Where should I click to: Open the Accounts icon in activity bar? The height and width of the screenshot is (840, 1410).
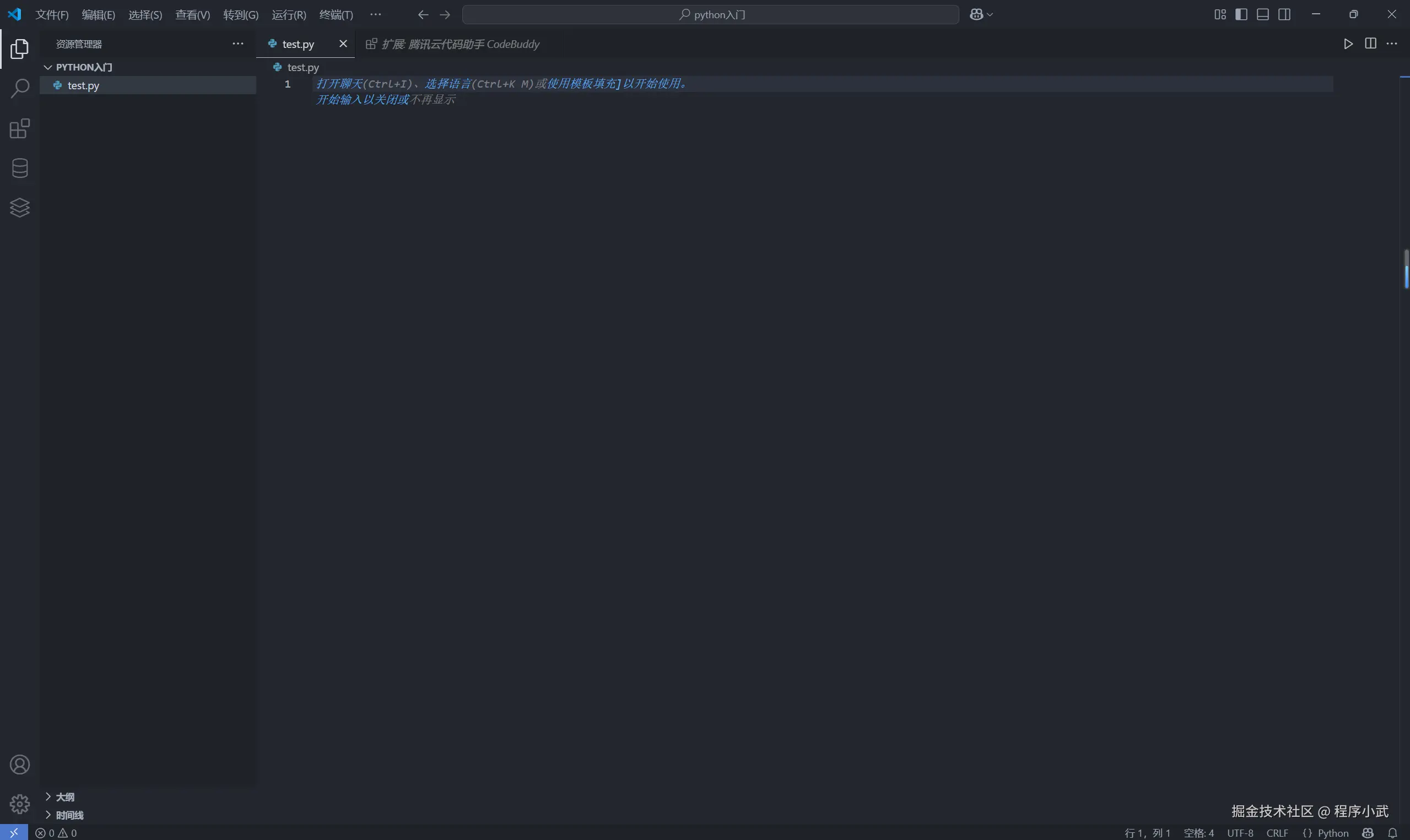click(20, 765)
